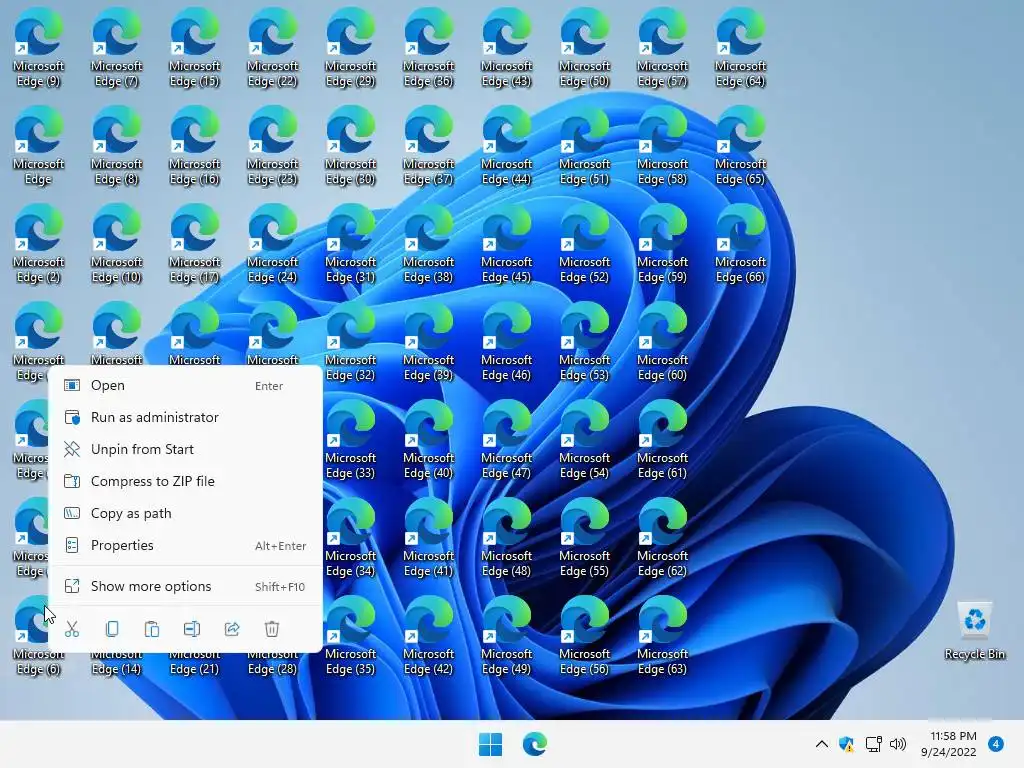Select the Microsoft Edge (46) shortcut
The height and width of the screenshot is (768, 1024).
pyautogui.click(x=506, y=342)
